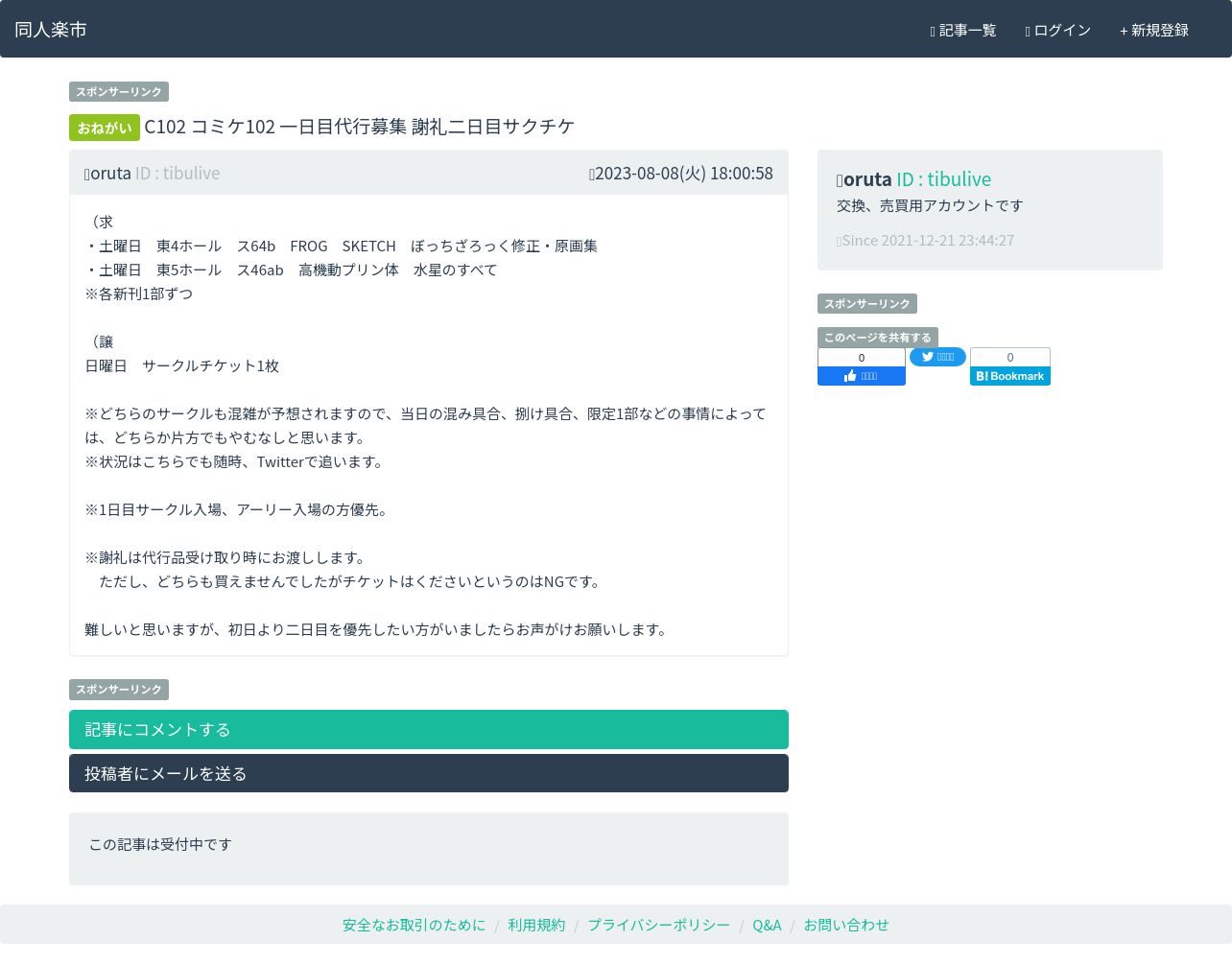This screenshot has height=964, width=1232.
Task: Open the 利用規約 footer link
Action: click(x=536, y=926)
